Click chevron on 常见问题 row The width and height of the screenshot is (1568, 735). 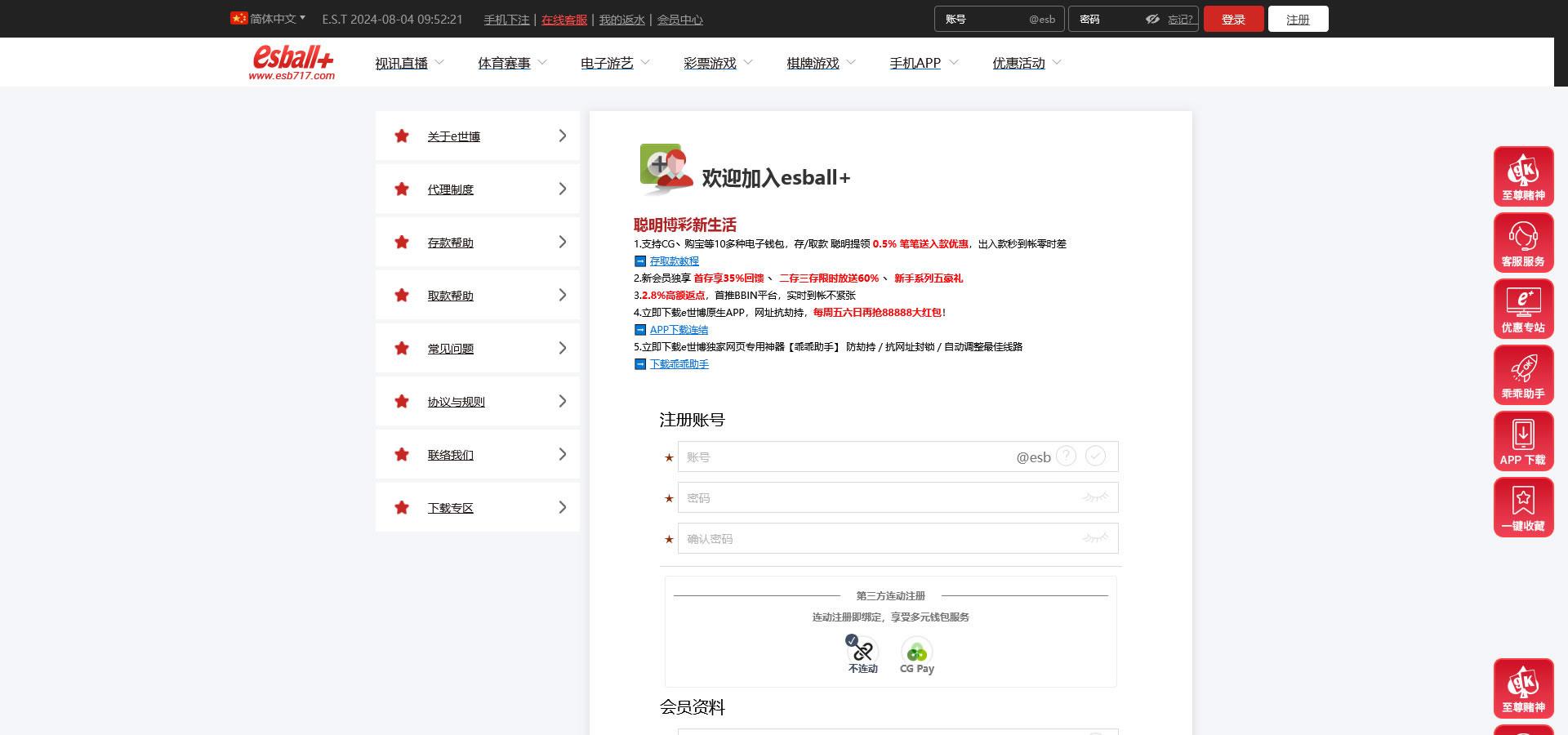coord(562,348)
